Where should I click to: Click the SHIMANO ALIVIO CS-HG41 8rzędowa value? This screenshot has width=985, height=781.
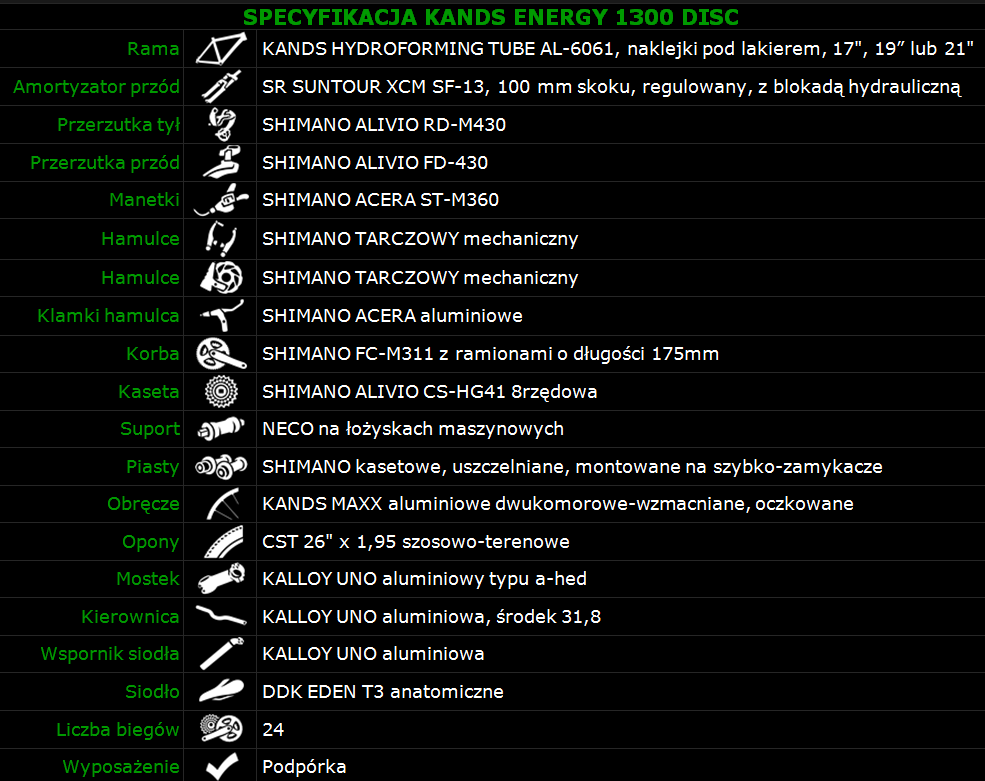pyautogui.click(x=429, y=392)
